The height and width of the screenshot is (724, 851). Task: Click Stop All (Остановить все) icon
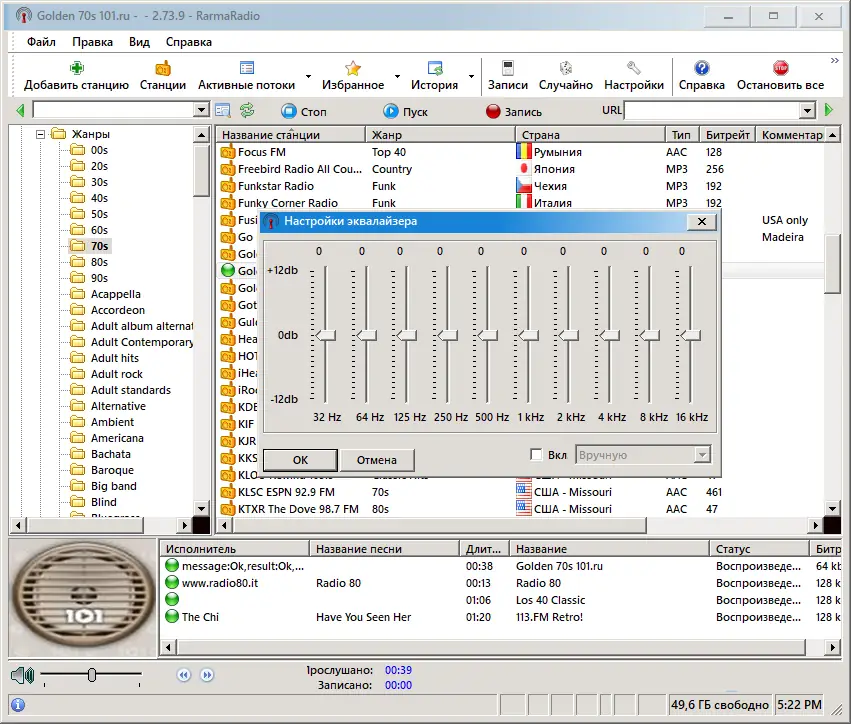pos(780,69)
